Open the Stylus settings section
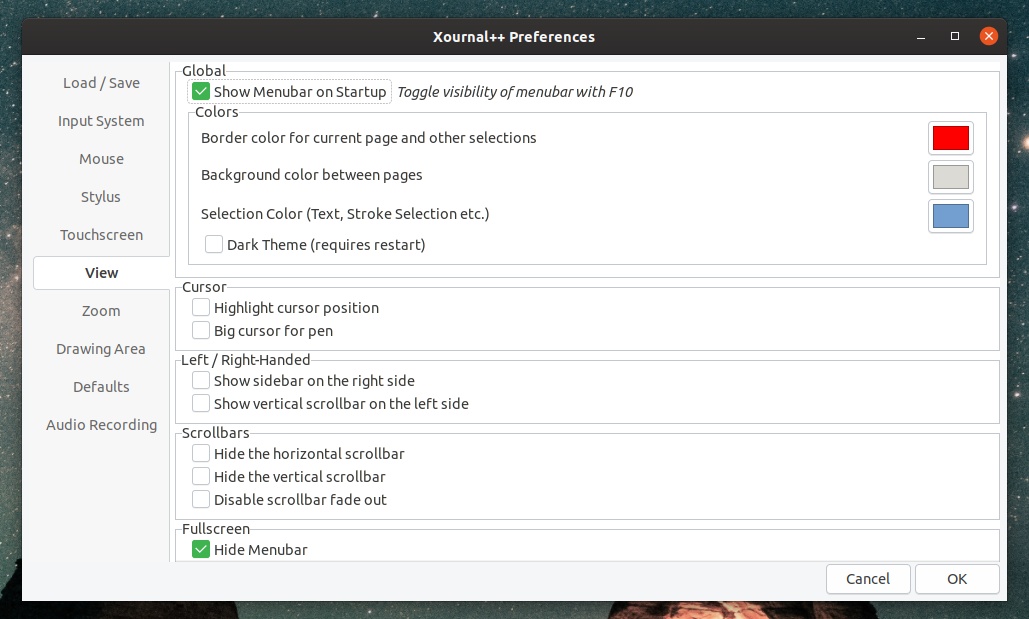The image size is (1029, 619). [101, 196]
